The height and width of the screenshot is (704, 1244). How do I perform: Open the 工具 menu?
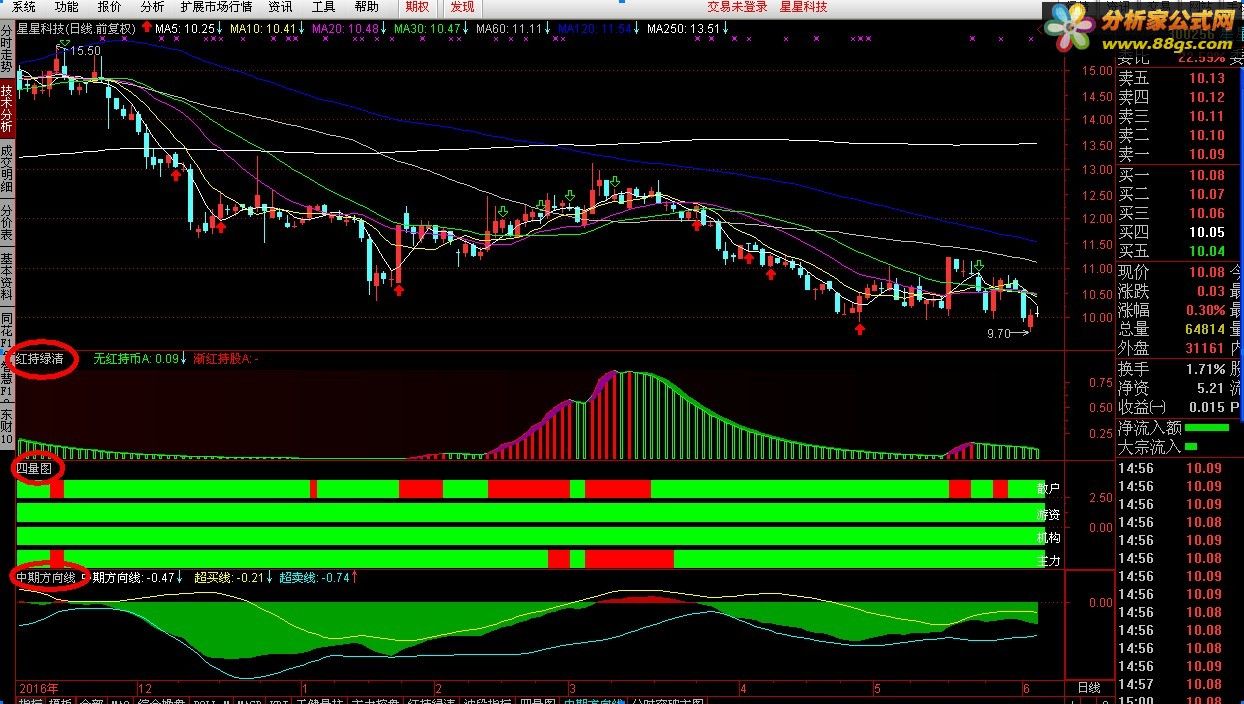click(x=324, y=7)
